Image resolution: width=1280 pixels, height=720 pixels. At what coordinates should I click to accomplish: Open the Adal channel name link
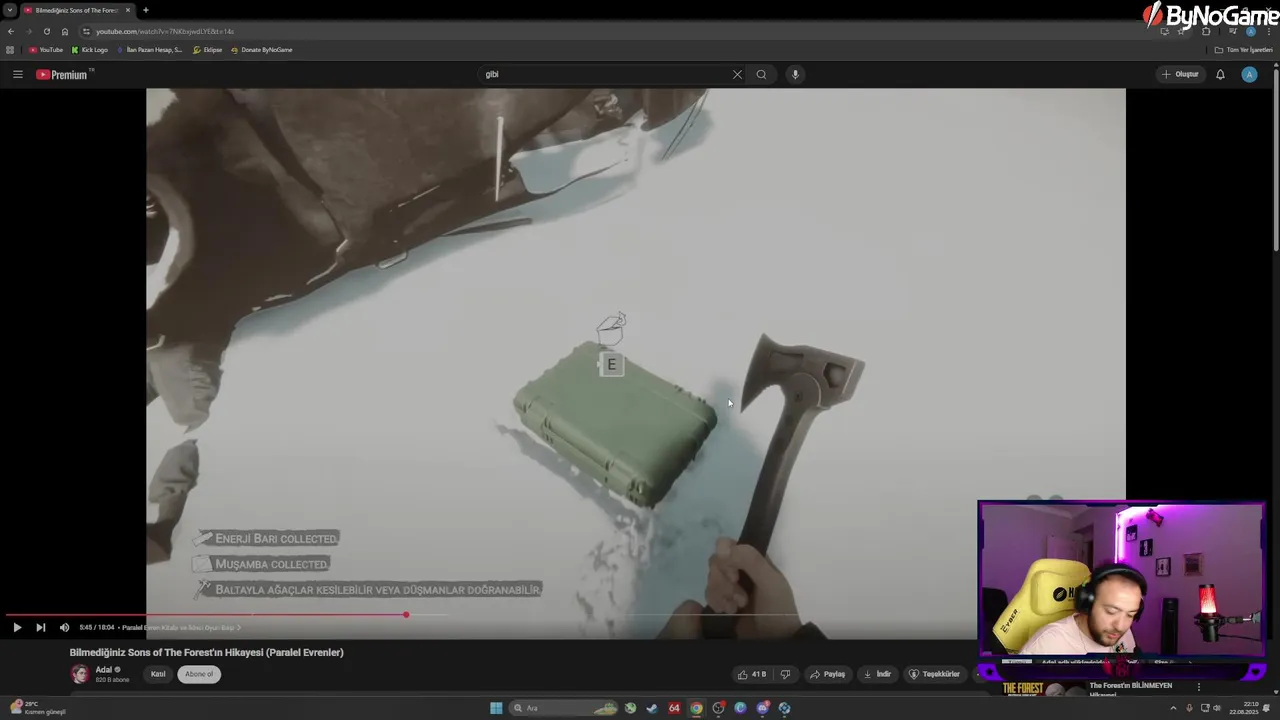coord(104,670)
